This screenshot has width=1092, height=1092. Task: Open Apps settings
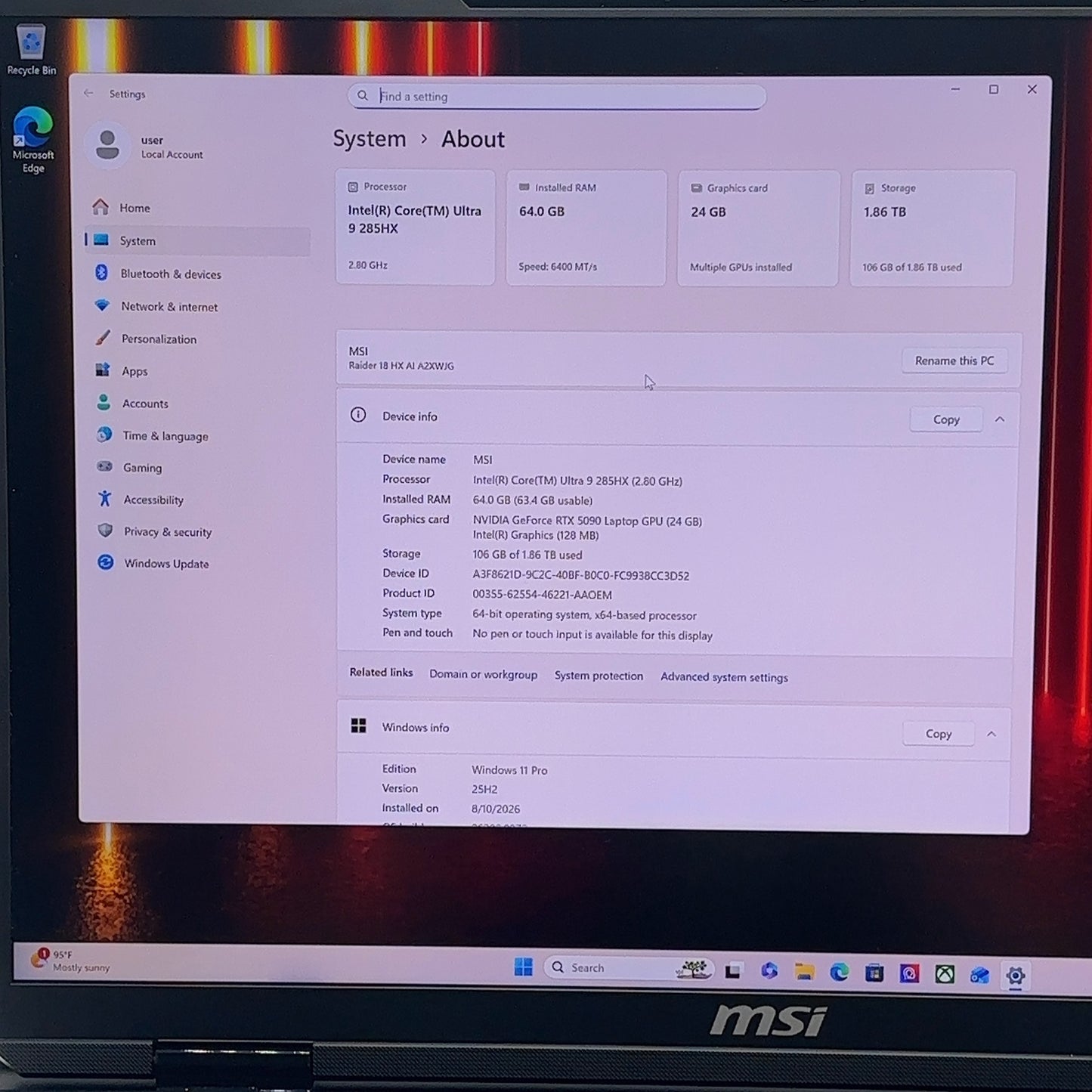200,371
